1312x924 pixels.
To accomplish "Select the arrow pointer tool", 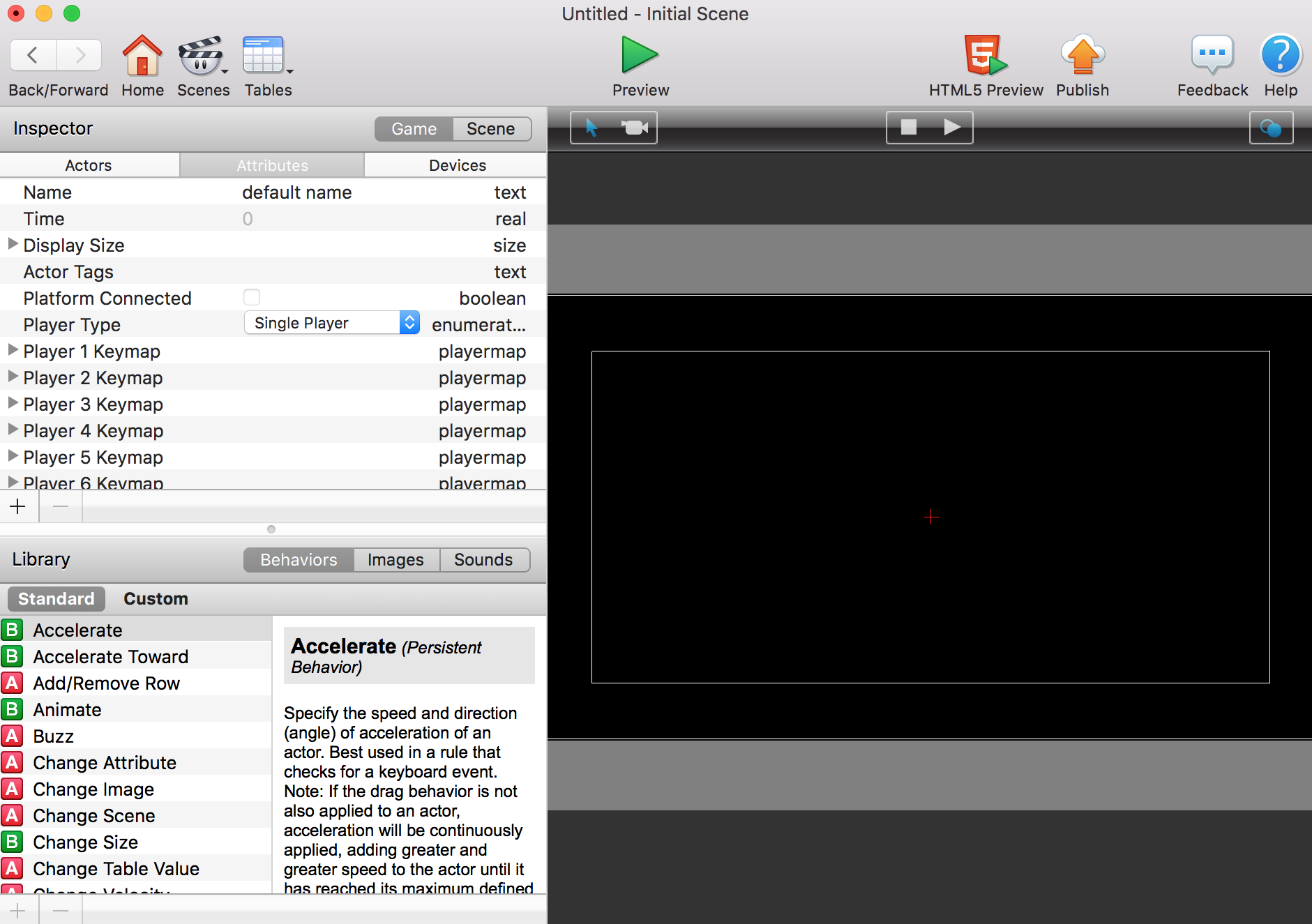I will (592, 128).
